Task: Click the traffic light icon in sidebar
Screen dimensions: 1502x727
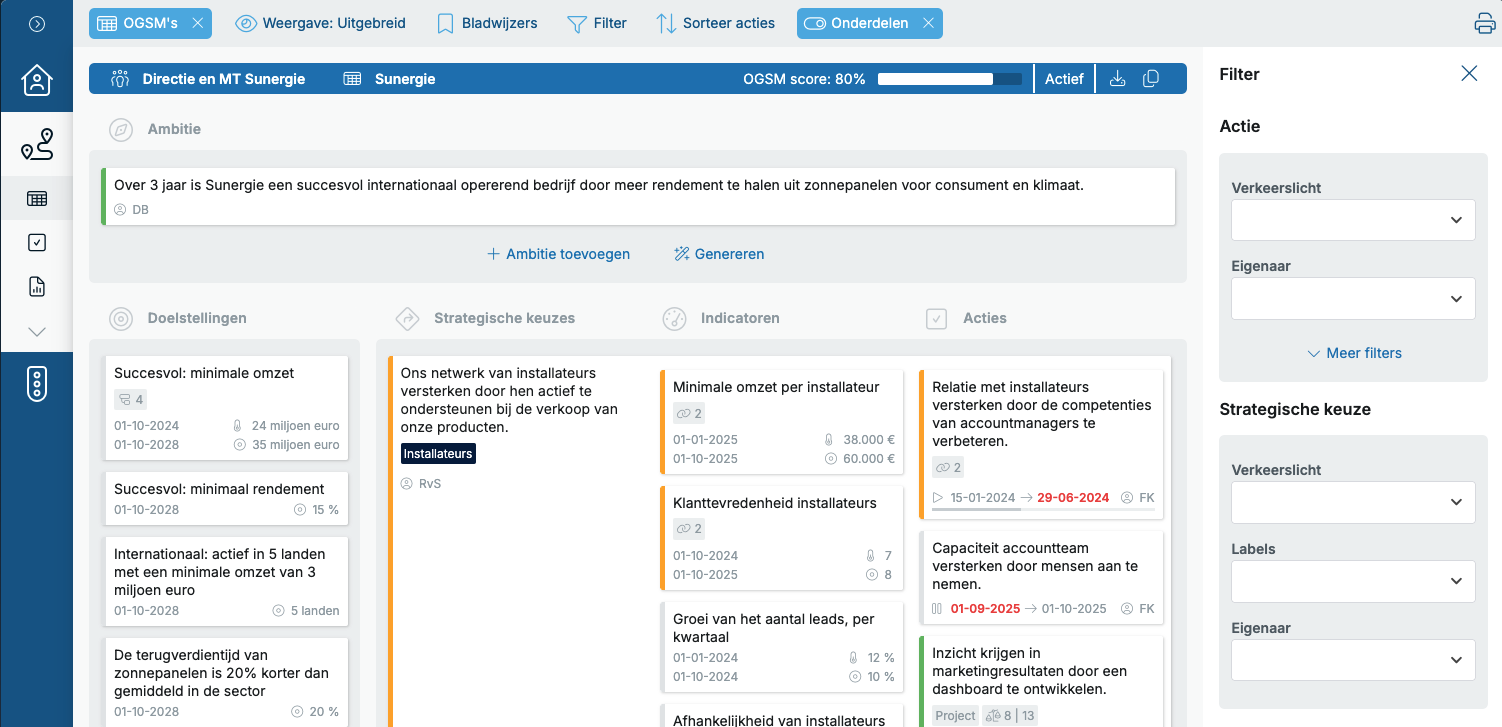Action: click(37, 384)
